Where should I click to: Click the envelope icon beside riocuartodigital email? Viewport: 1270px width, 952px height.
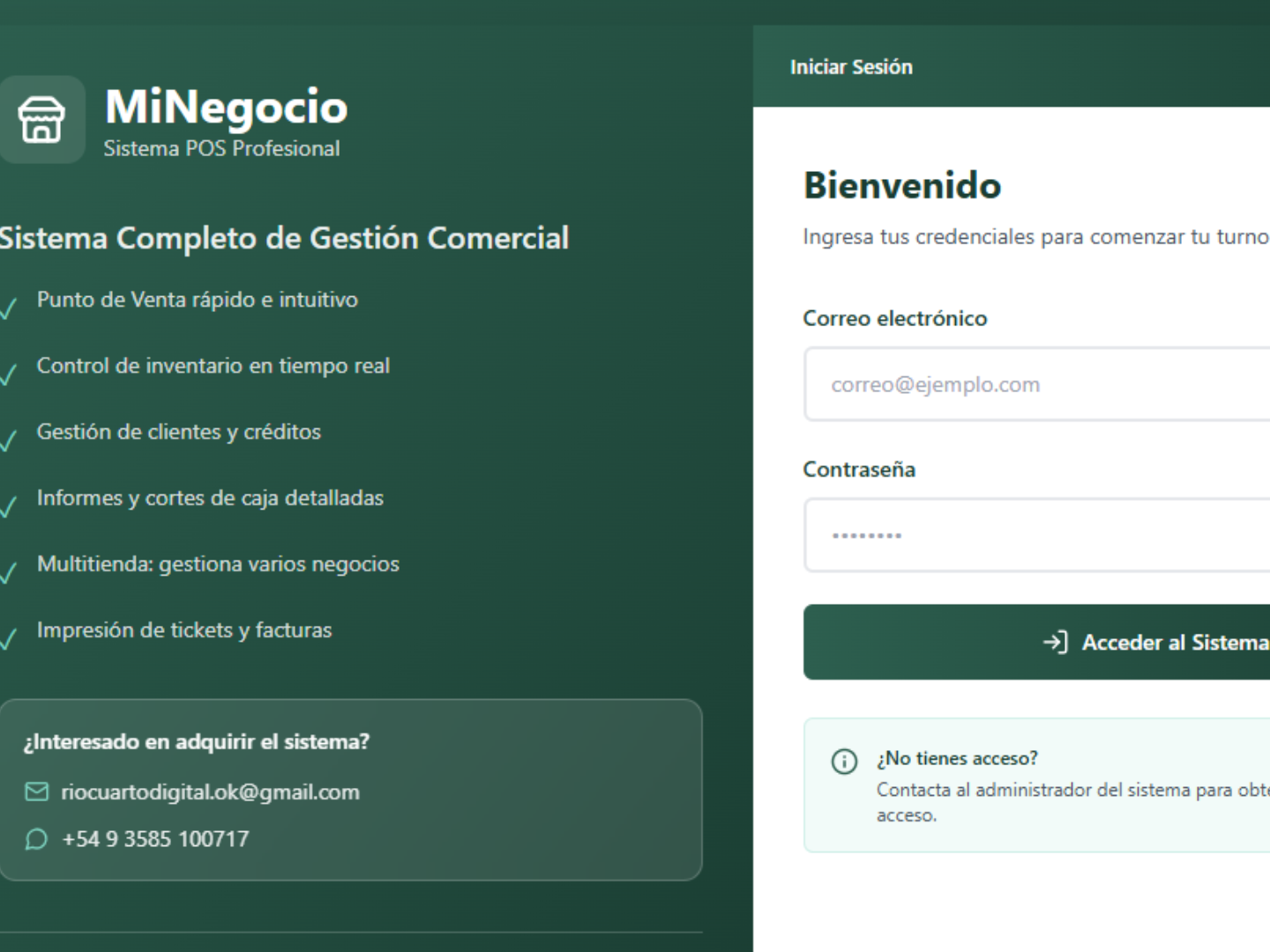click(x=37, y=792)
